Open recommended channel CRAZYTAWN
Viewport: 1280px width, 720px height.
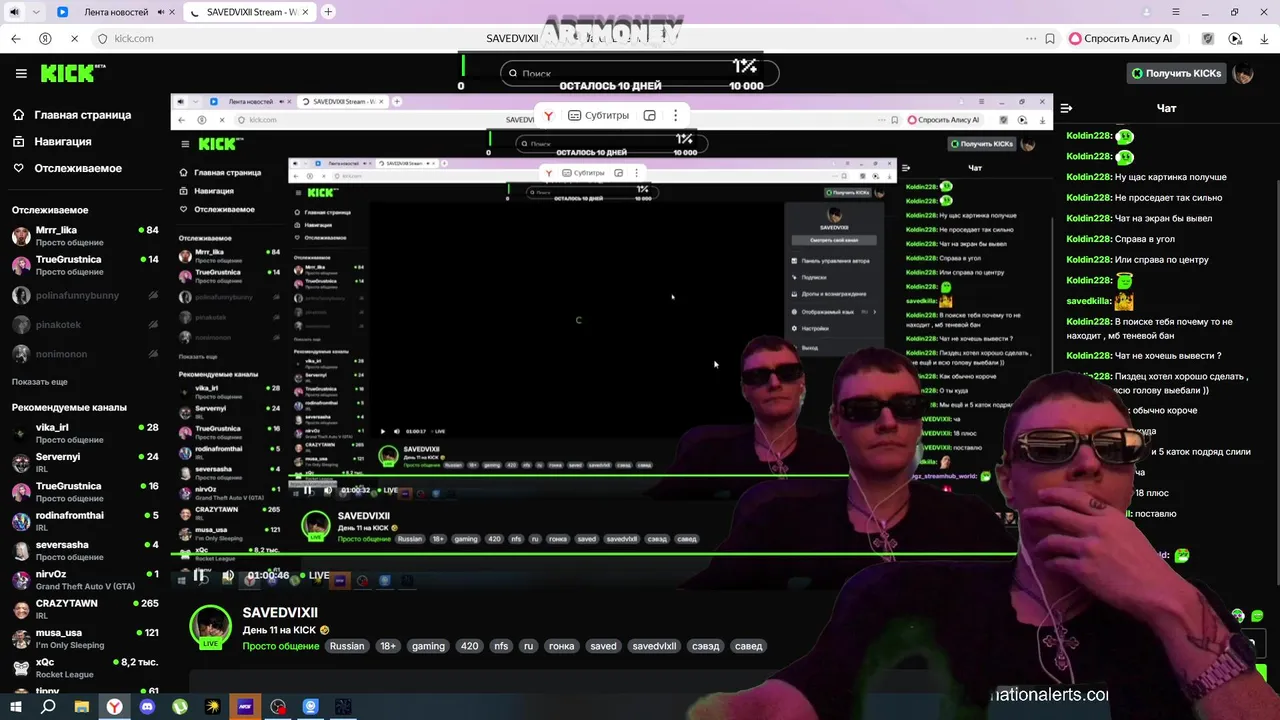pos(85,609)
